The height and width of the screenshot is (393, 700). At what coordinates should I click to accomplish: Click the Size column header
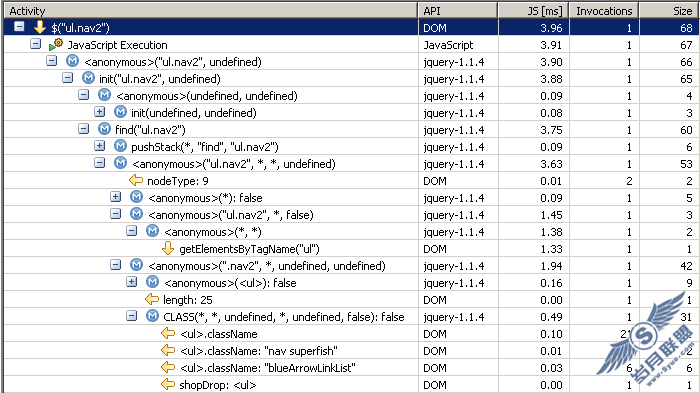(x=668, y=11)
